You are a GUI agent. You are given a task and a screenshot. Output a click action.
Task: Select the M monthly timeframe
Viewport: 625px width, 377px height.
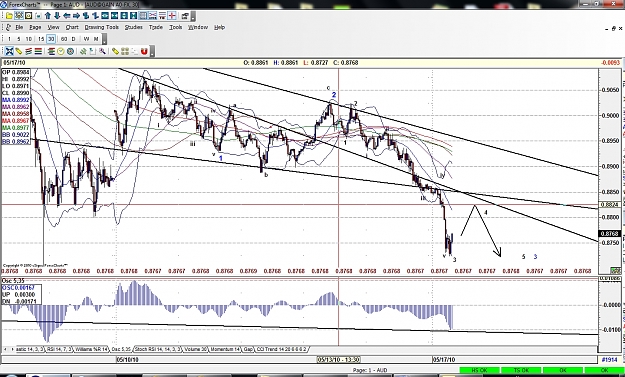[96, 39]
